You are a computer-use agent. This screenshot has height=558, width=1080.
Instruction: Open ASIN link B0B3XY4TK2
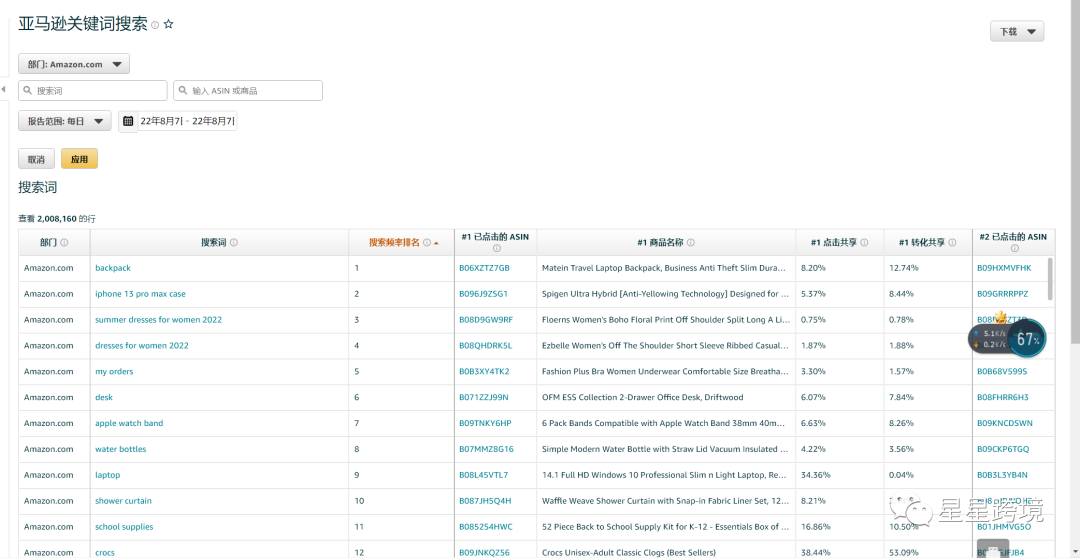pos(484,371)
